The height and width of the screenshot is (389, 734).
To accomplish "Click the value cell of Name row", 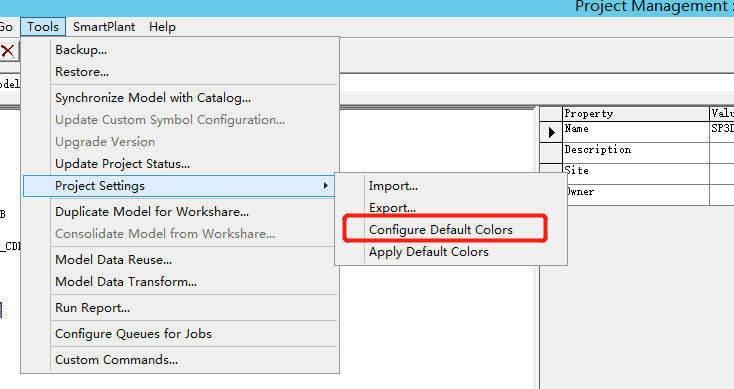I will tap(722, 132).
